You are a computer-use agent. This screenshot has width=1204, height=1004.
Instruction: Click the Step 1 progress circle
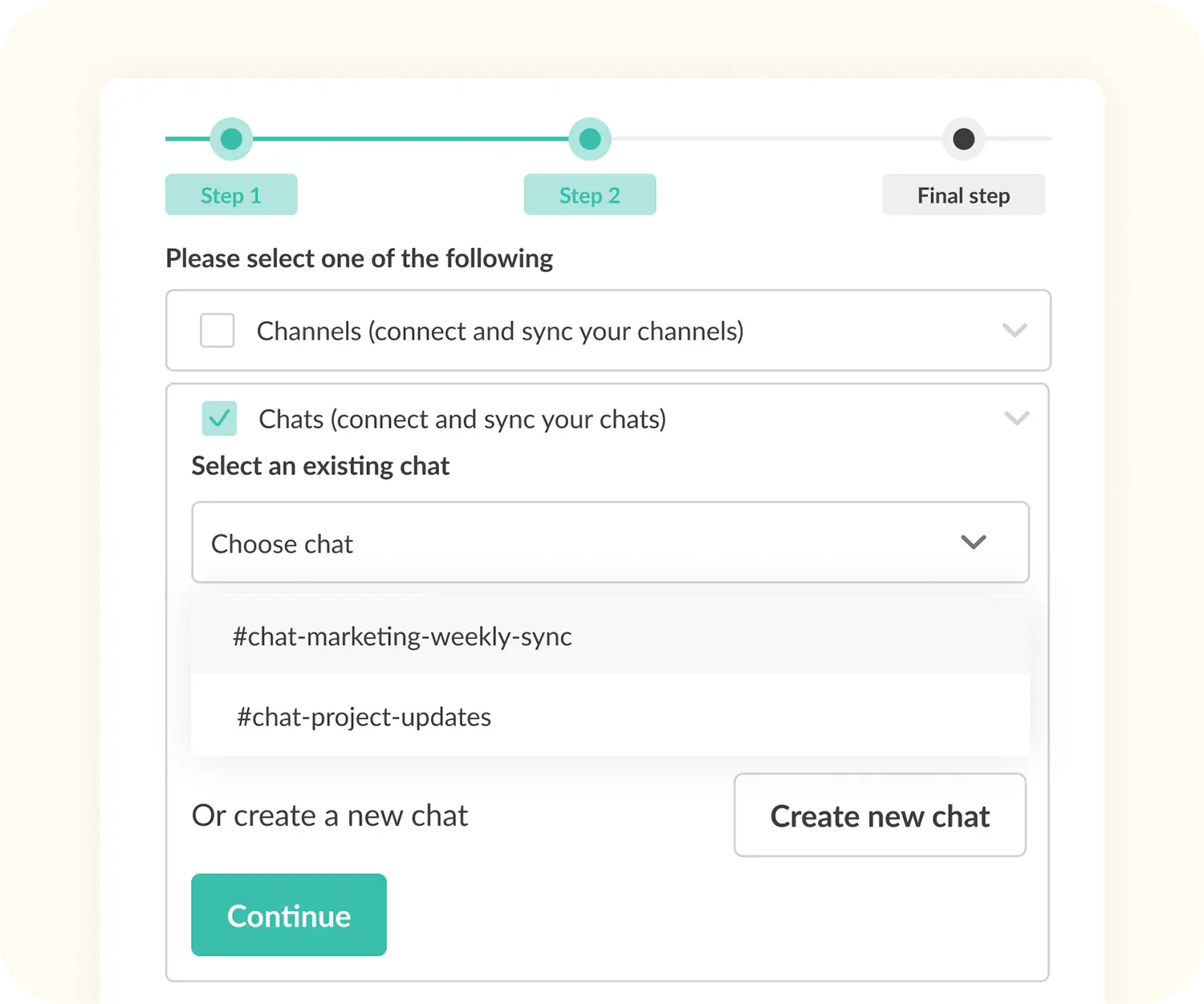(x=231, y=138)
